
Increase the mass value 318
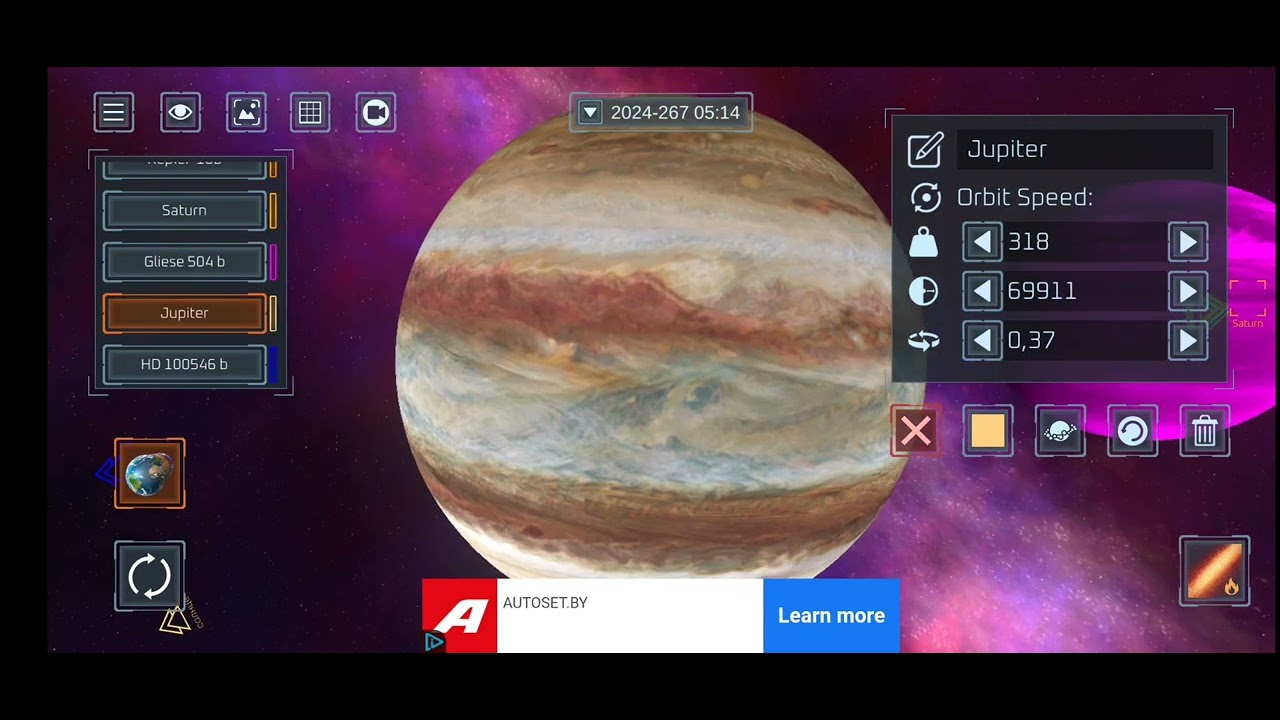(1188, 241)
